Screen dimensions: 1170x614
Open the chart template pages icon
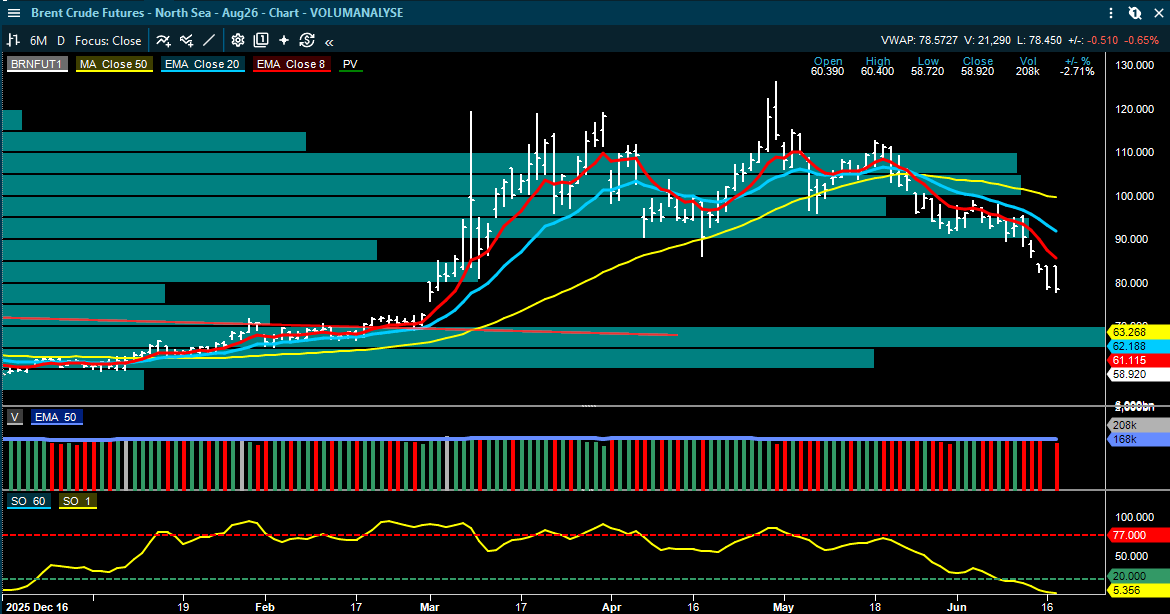(260, 40)
